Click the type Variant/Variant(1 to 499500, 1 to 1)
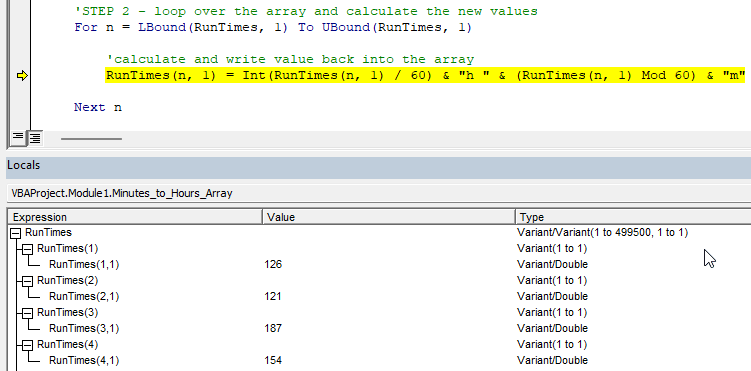 (603, 233)
